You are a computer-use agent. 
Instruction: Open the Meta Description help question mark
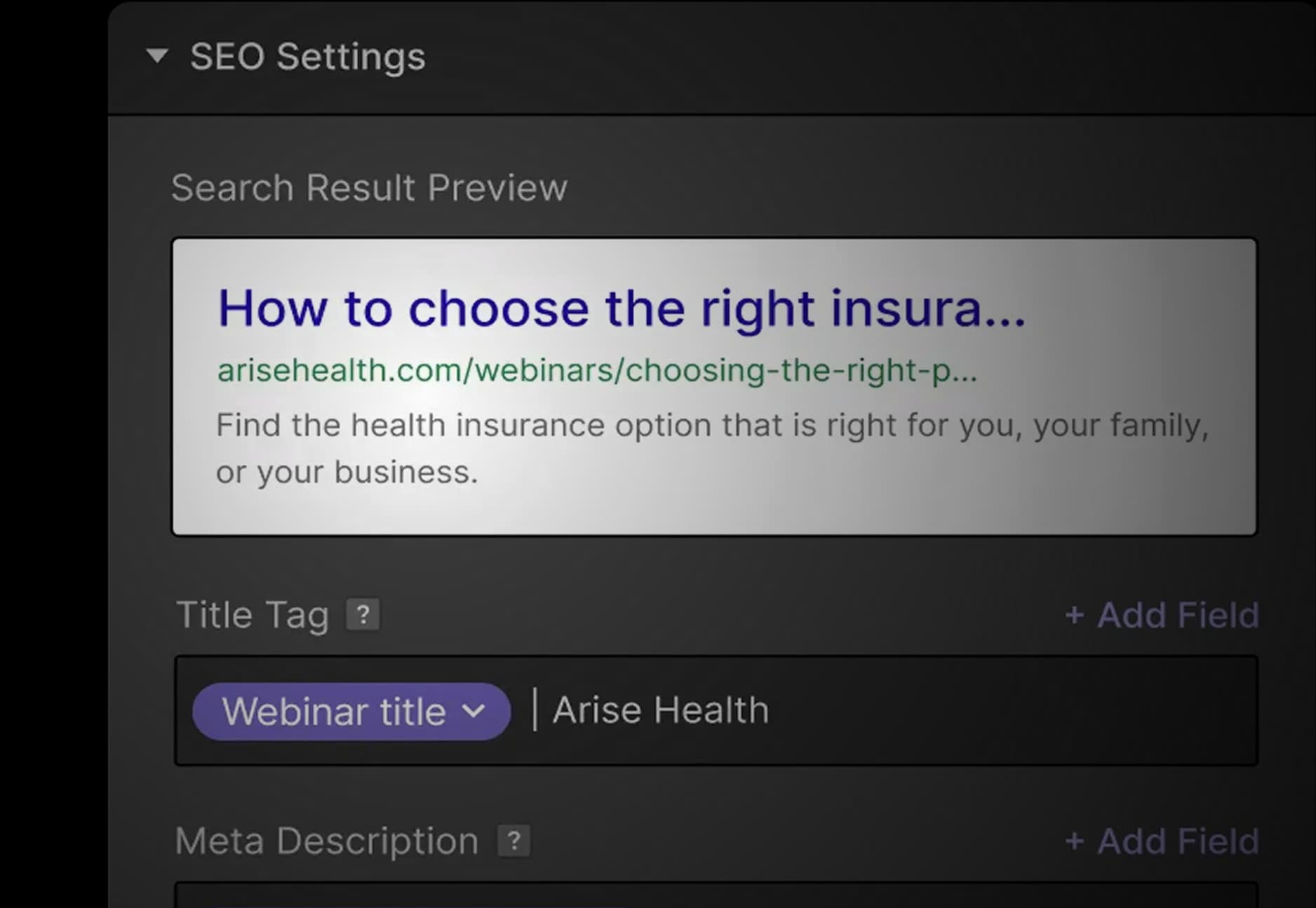tap(513, 841)
